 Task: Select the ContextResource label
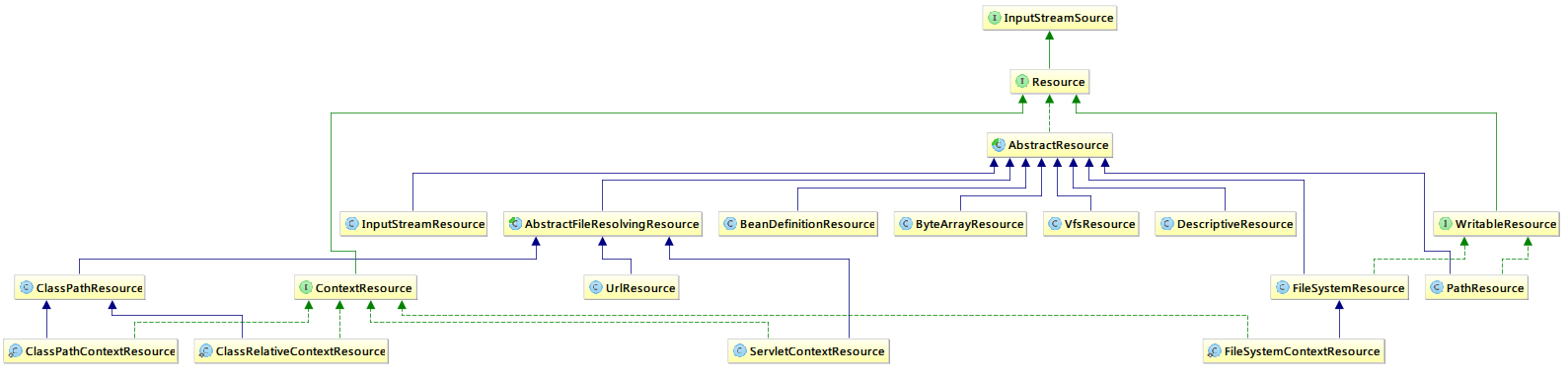coord(363,288)
